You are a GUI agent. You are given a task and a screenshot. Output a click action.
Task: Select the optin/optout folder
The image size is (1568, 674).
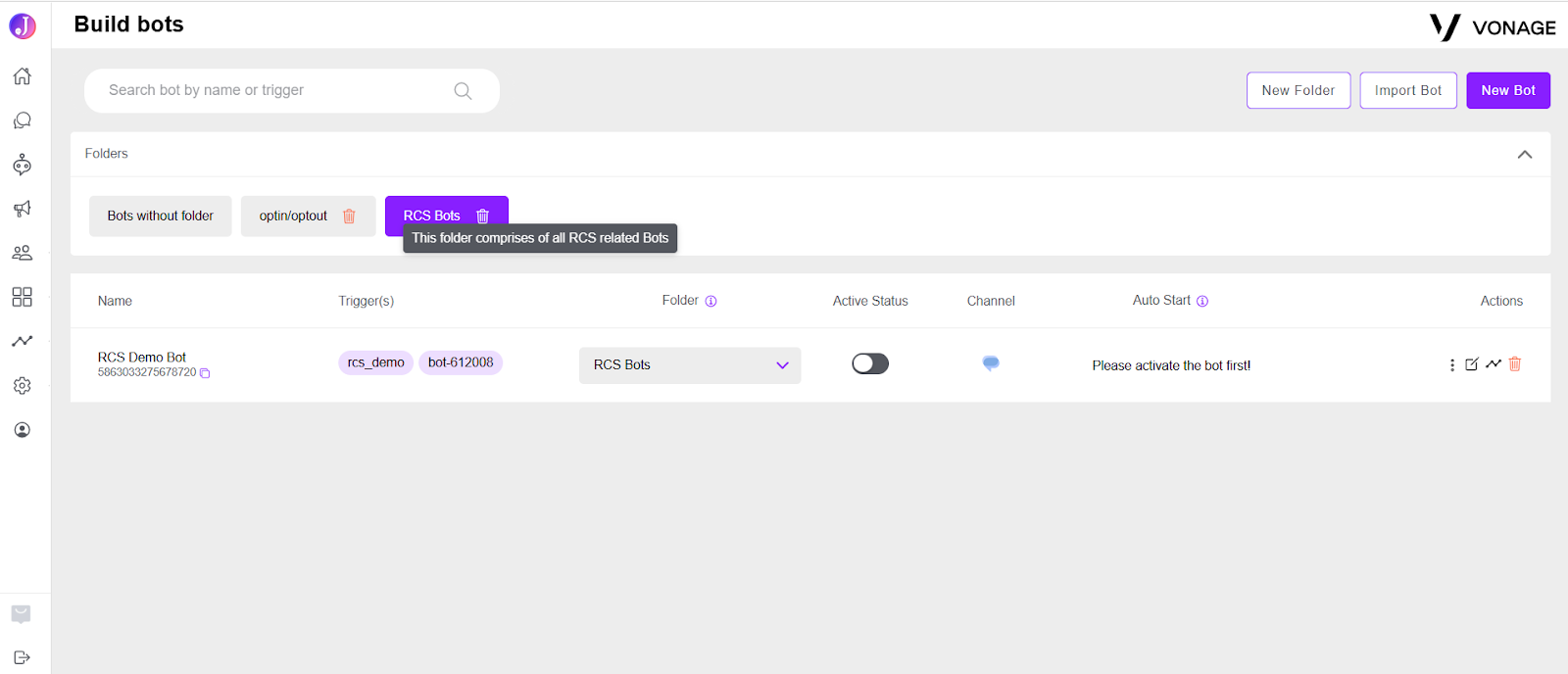[x=294, y=217]
